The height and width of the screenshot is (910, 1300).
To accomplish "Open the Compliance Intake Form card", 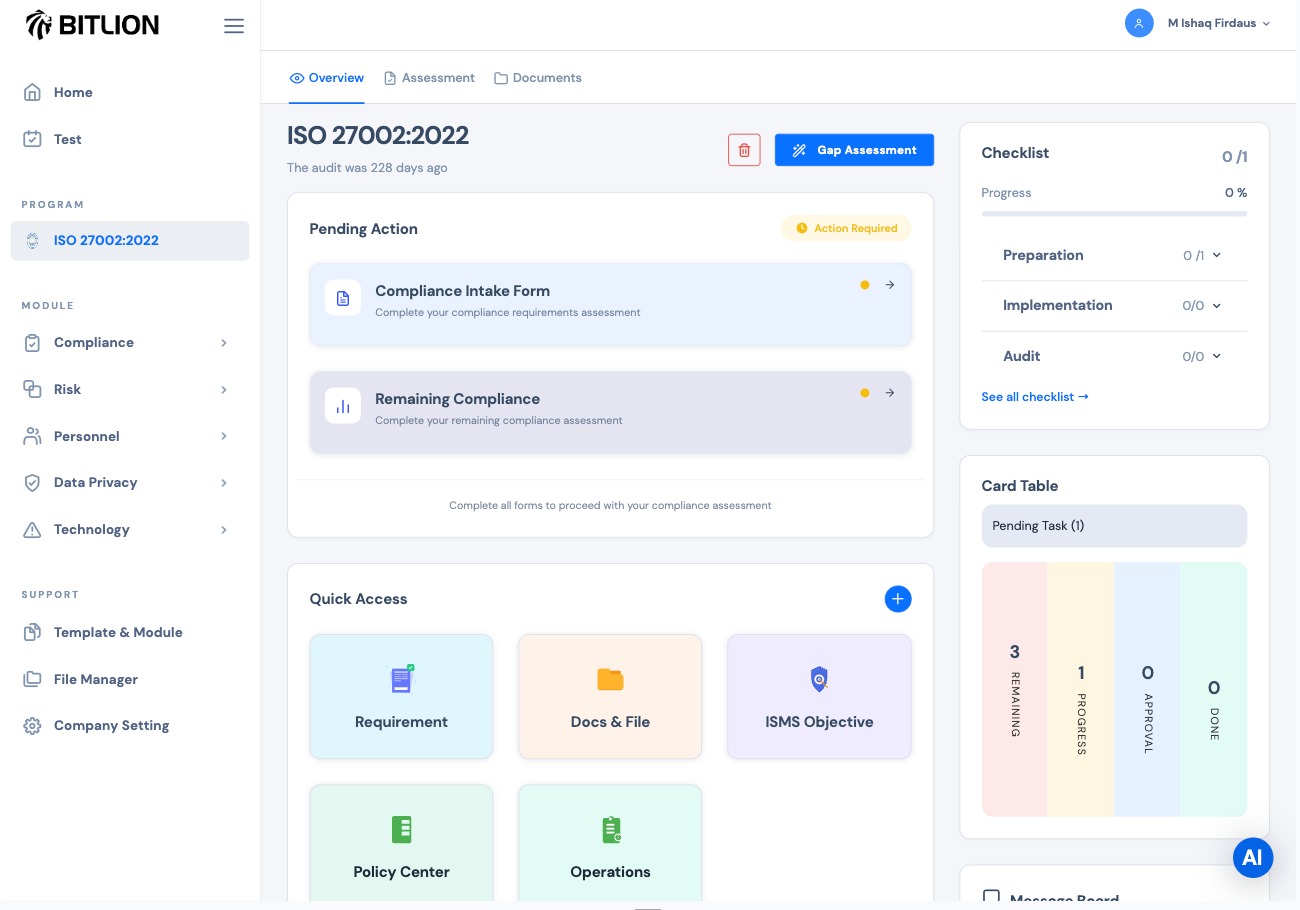I will pos(610,304).
